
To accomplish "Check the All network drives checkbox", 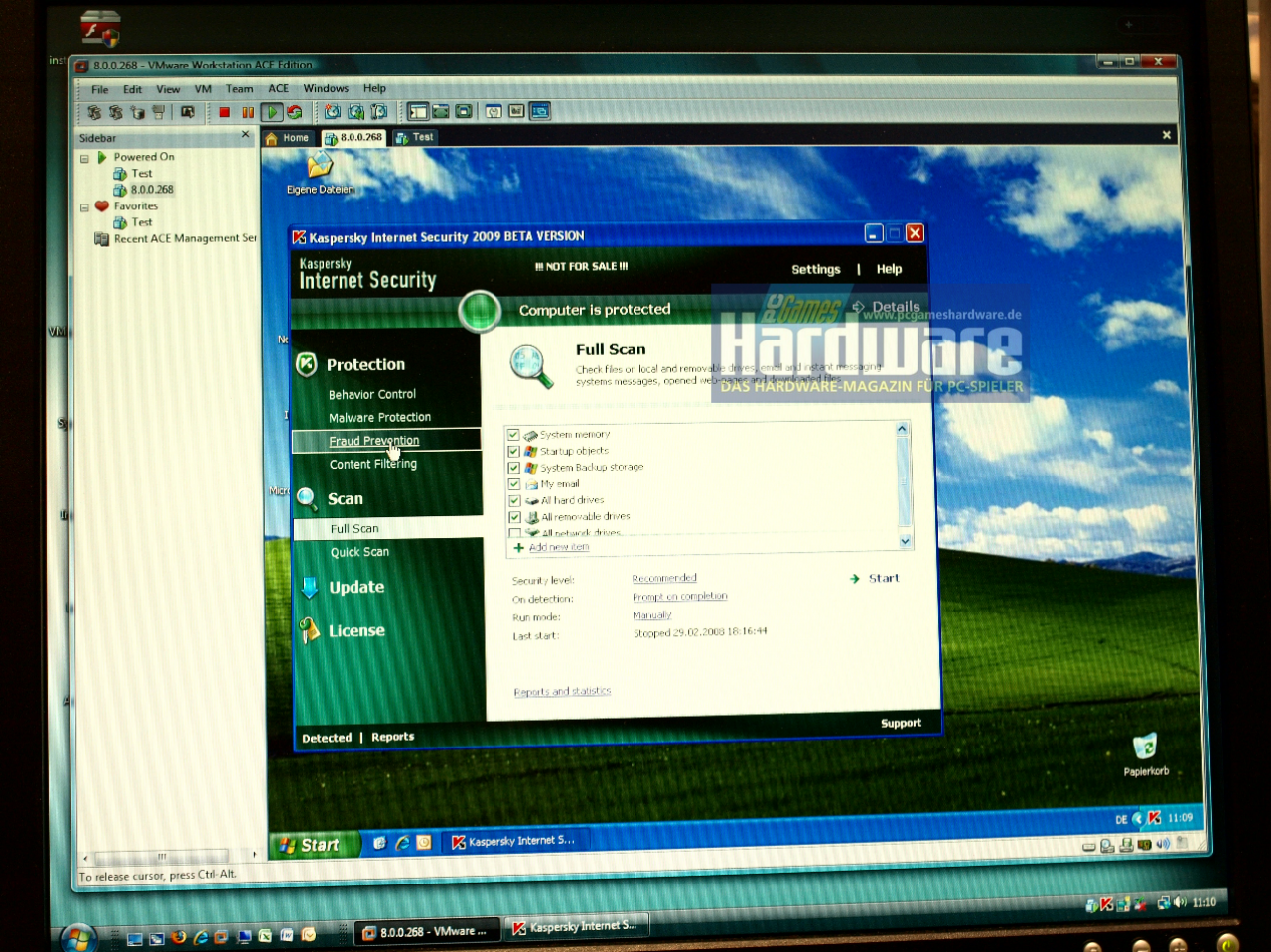I will coord(514,533).
